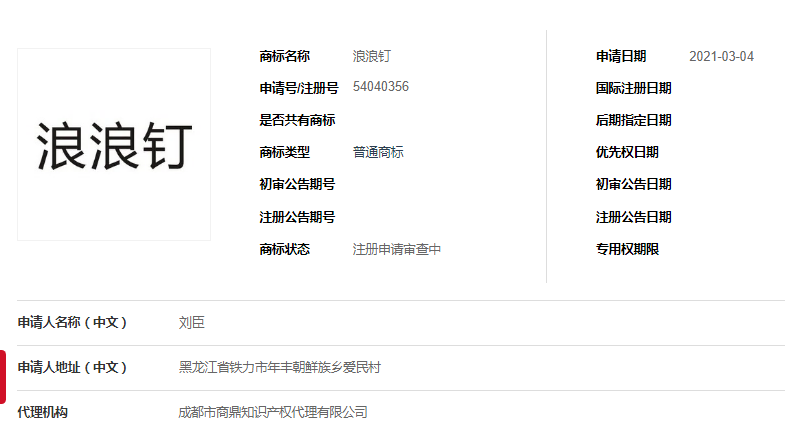The image size is (785, 435).
Task: Click the agency name 成都市商鼎知识产权代理有限公司
Action: point(273,412)
